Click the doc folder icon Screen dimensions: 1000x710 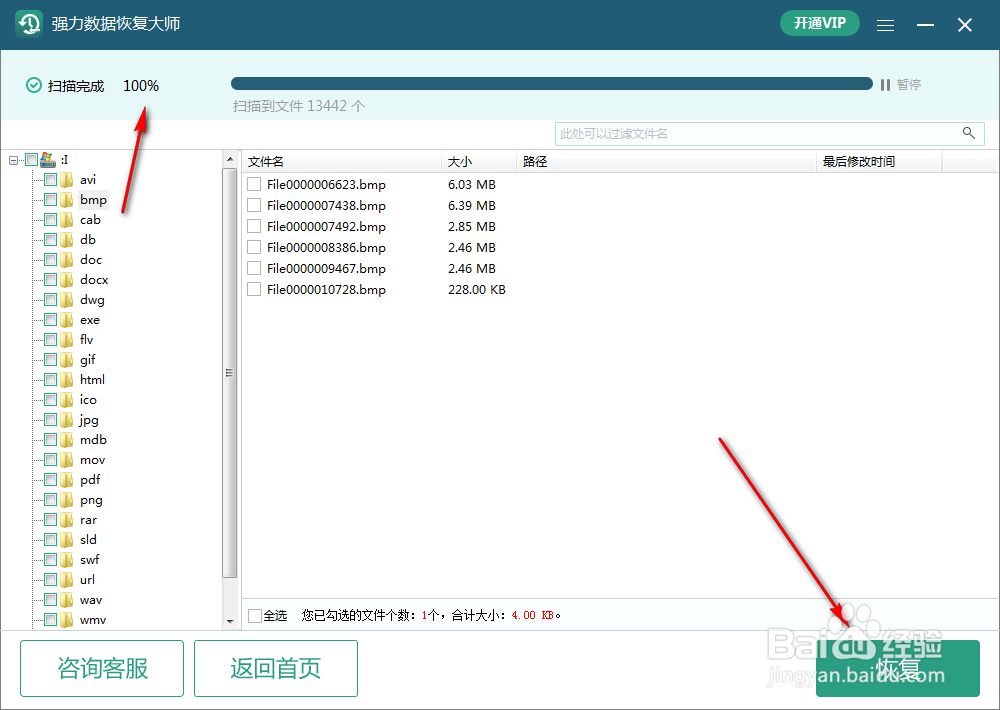coord(67,260)
